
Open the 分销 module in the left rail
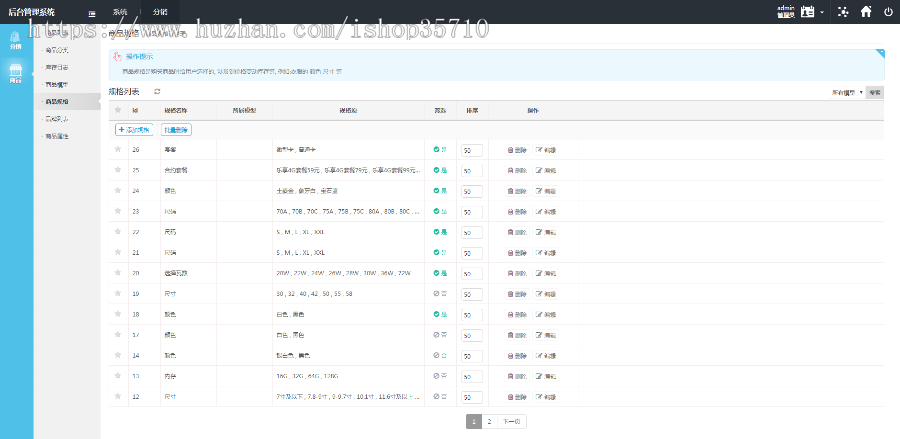(x=15, y=40)
